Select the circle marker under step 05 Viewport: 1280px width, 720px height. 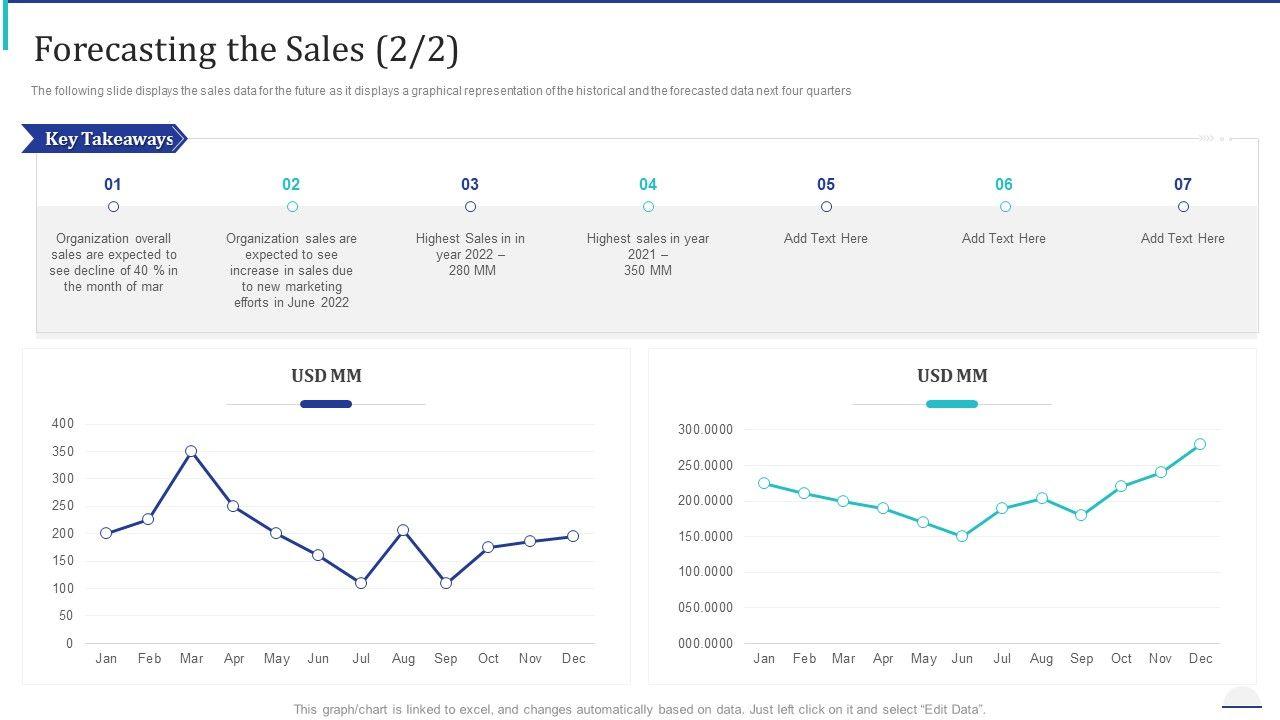(826, 207)
